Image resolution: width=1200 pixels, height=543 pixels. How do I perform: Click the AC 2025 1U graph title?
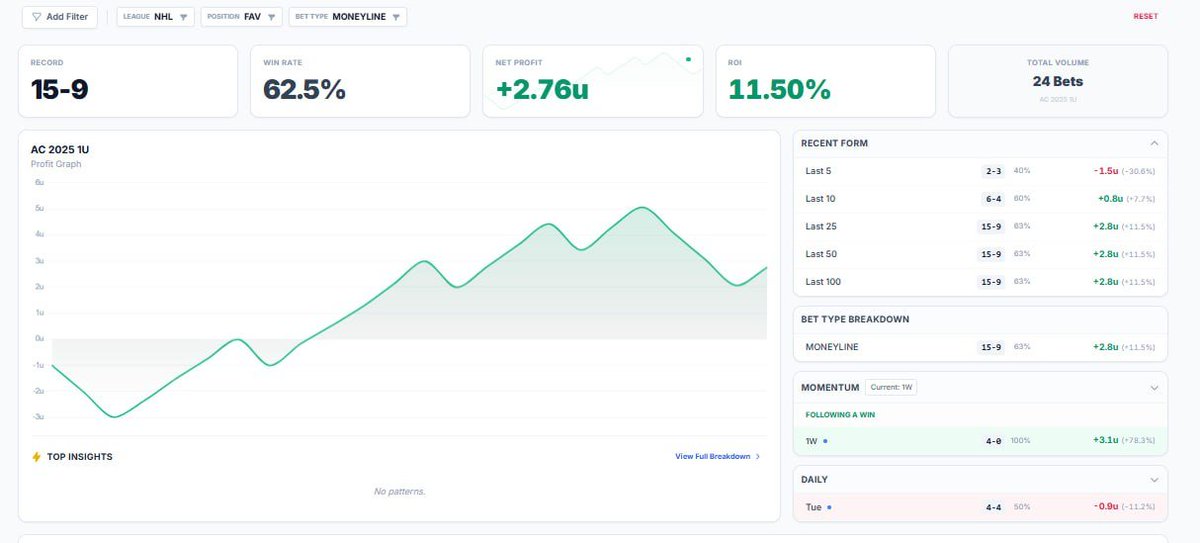coord(60,150)
